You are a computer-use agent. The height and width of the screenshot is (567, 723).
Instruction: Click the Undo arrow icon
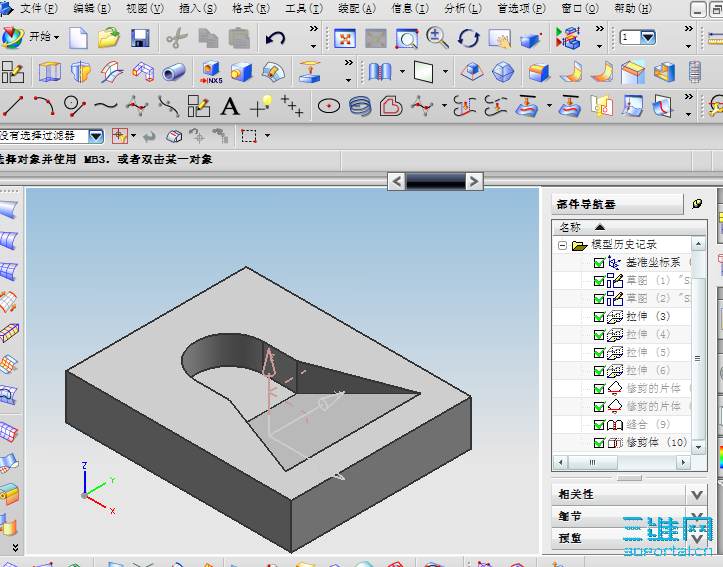coord(275,38)
